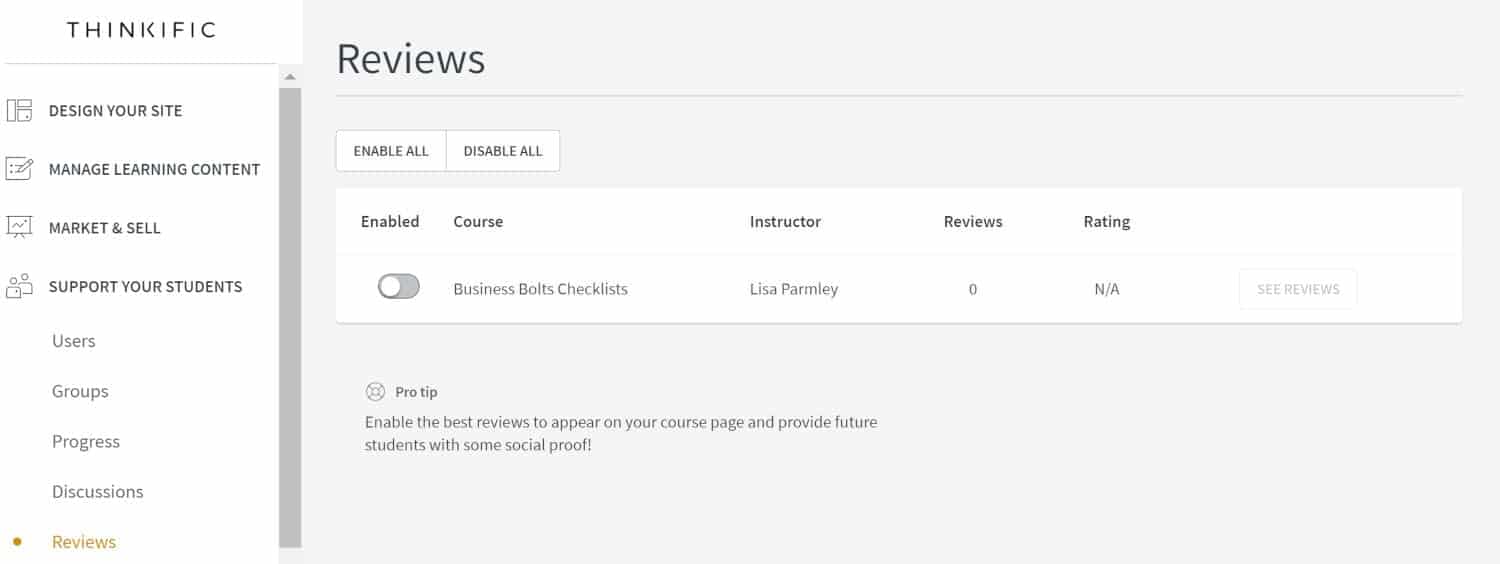
Task: Click the sidebar scrollbar up arrow
Action: click(290, 77)
